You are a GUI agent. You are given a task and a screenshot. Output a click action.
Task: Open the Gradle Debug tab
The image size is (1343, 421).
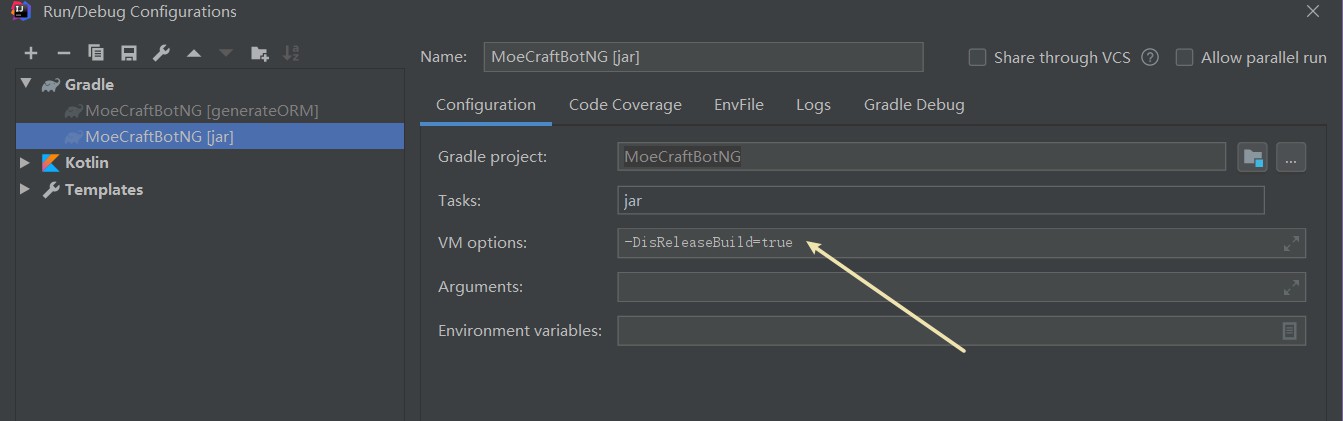pyautogui.click(x=914, y=105)
